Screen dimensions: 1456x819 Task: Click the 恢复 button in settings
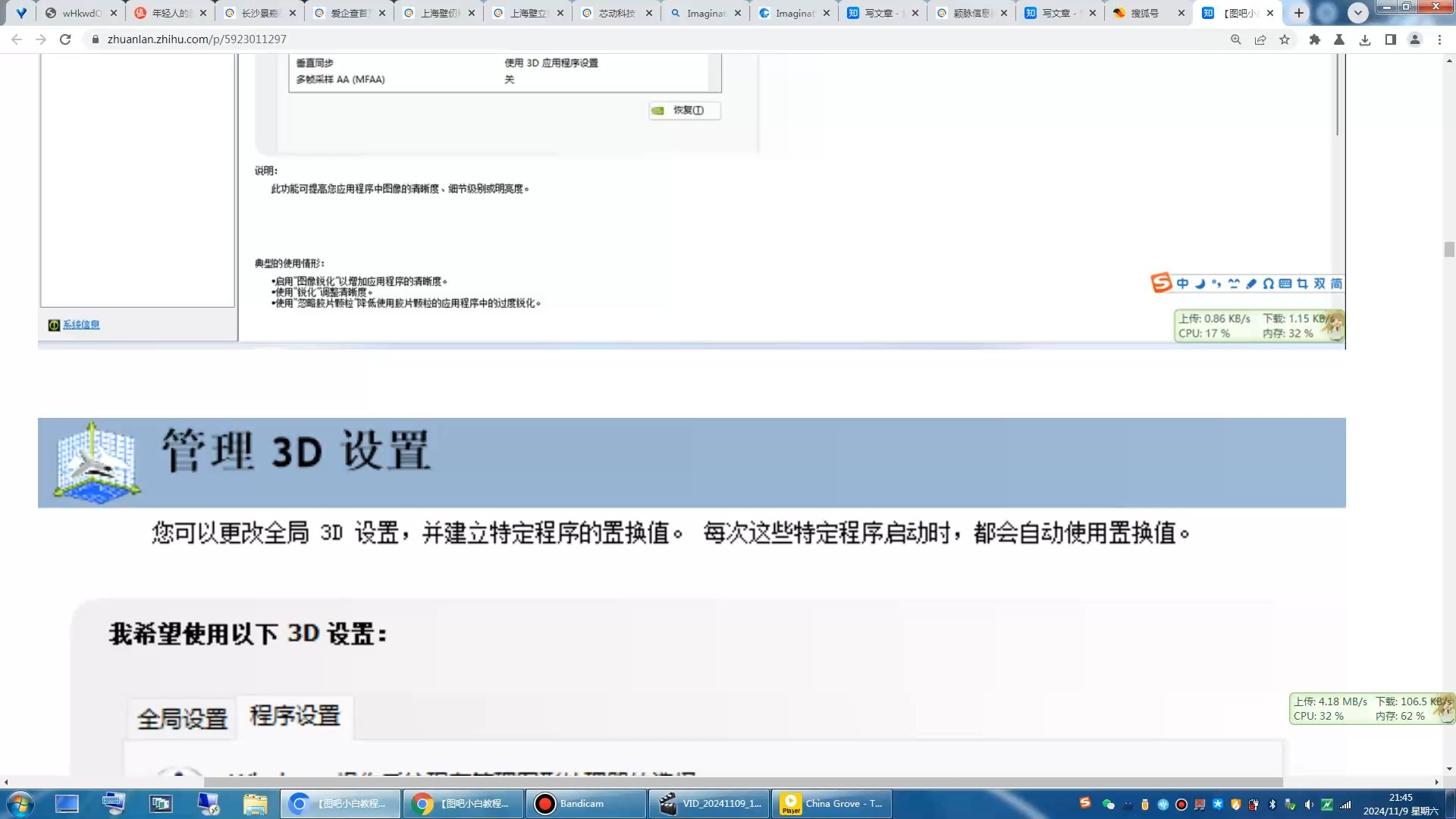(x=684, y=110)
